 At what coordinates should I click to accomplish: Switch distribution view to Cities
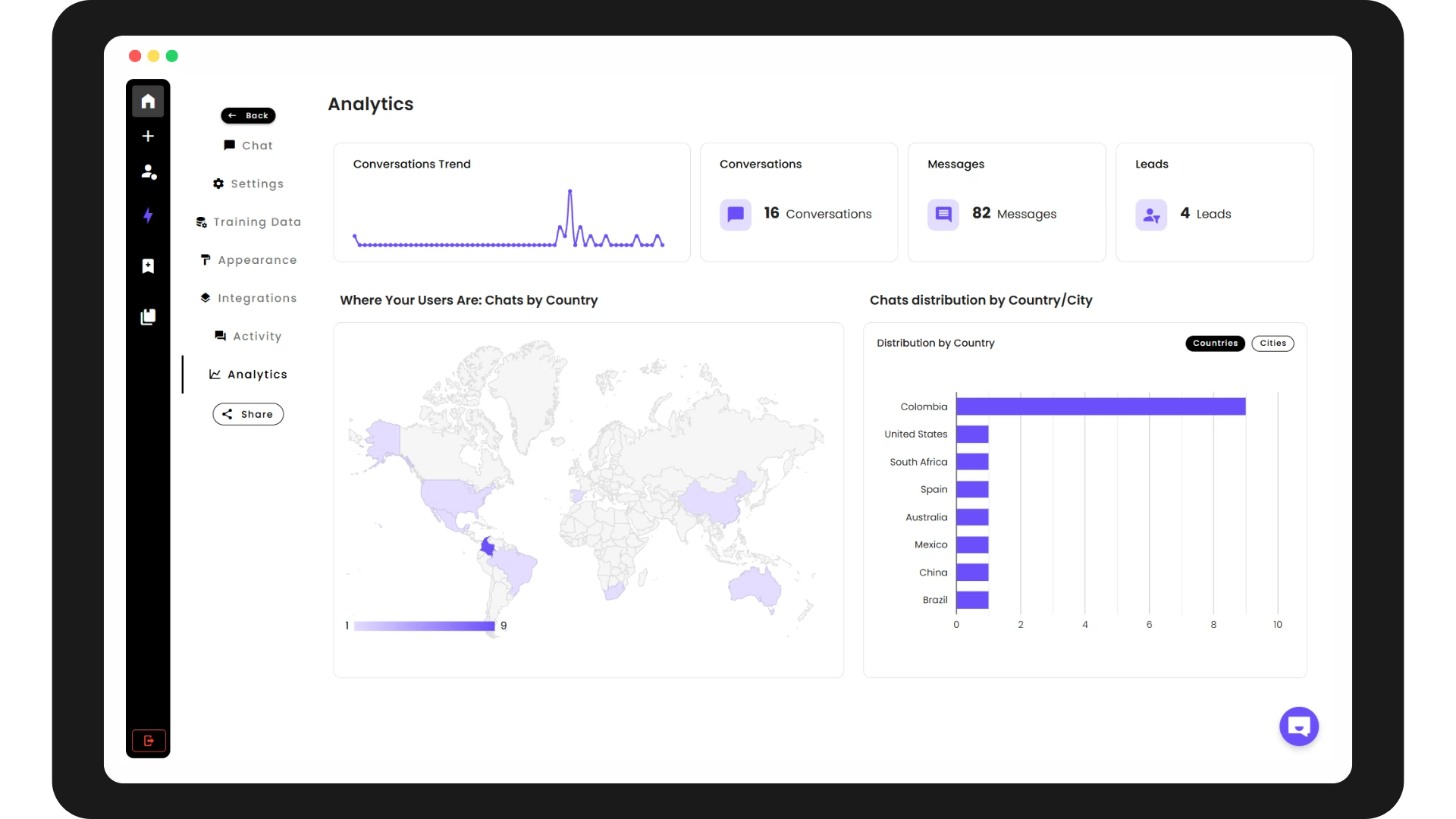[x=1272, y=344]
